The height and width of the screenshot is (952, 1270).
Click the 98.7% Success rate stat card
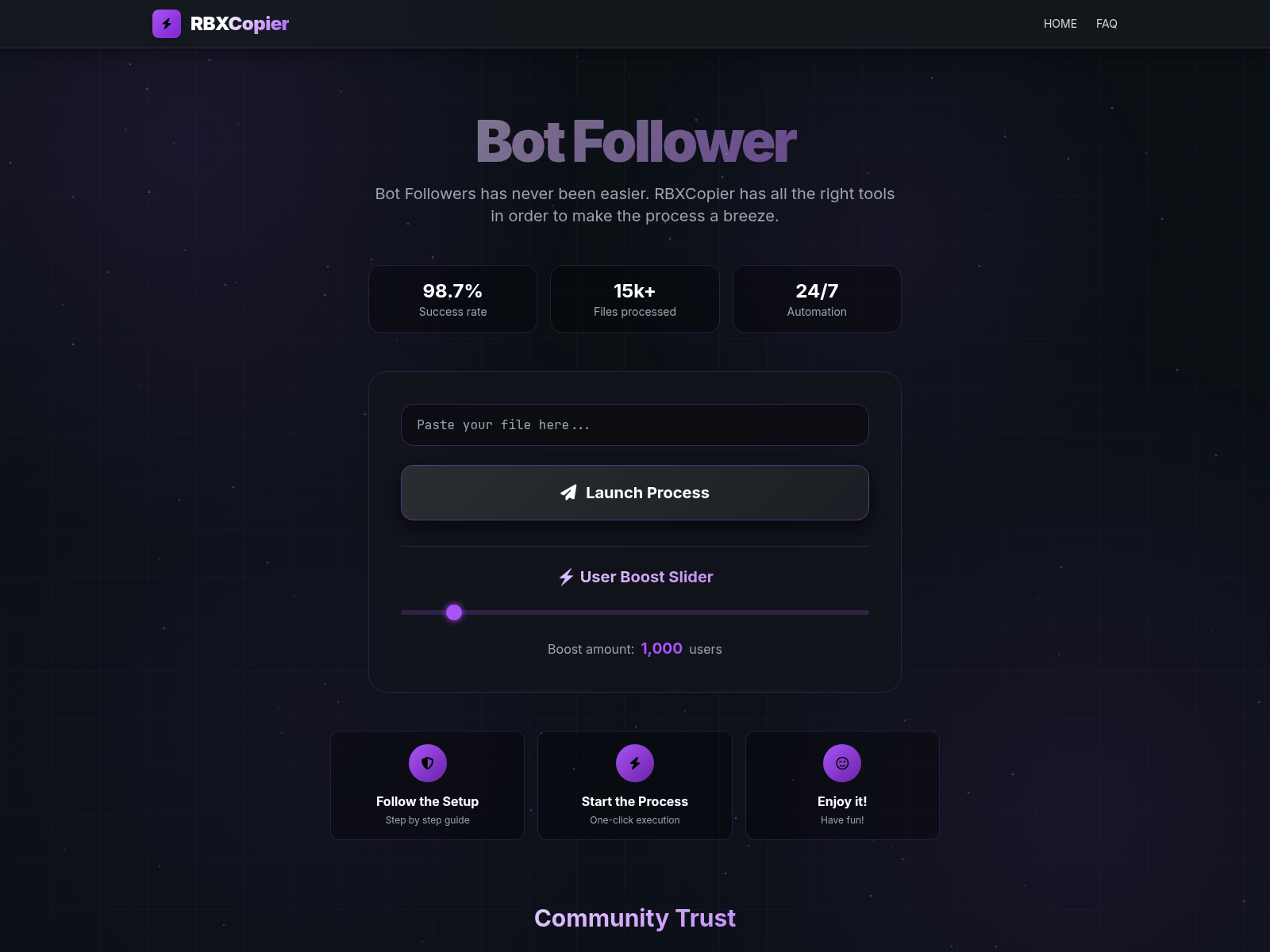[x=452, y=299]
